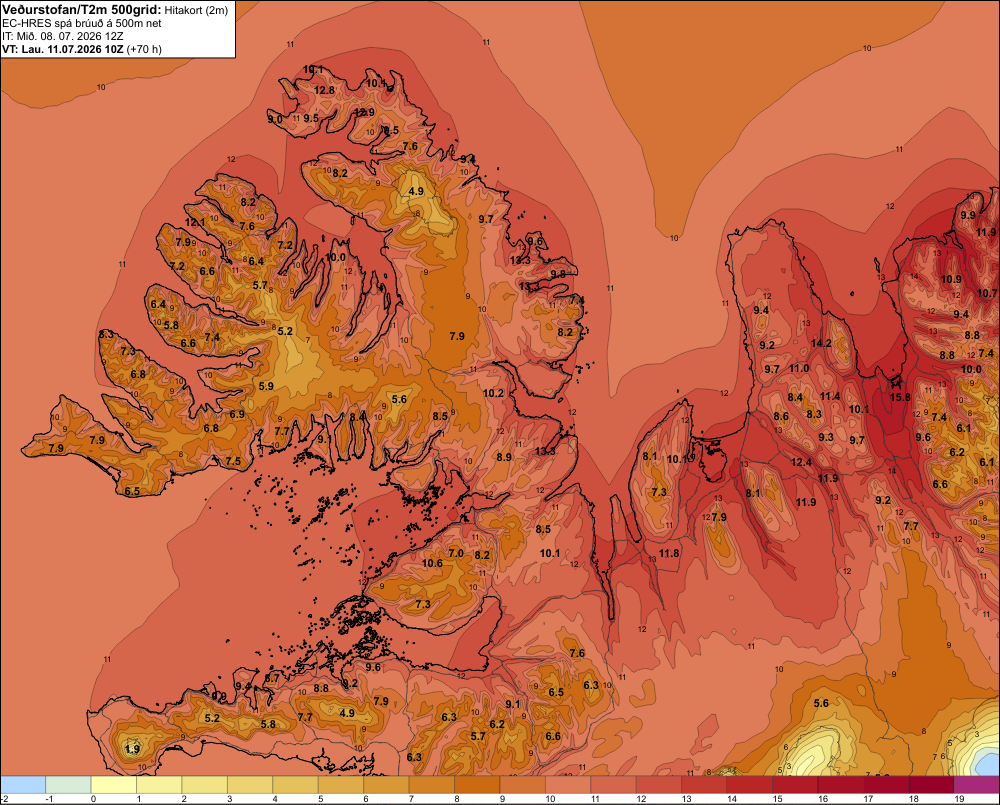The height and width of the screenshot is (805, 1000).
Task: Click the 15.8 temperature value on the map
Action: (900, 397)
